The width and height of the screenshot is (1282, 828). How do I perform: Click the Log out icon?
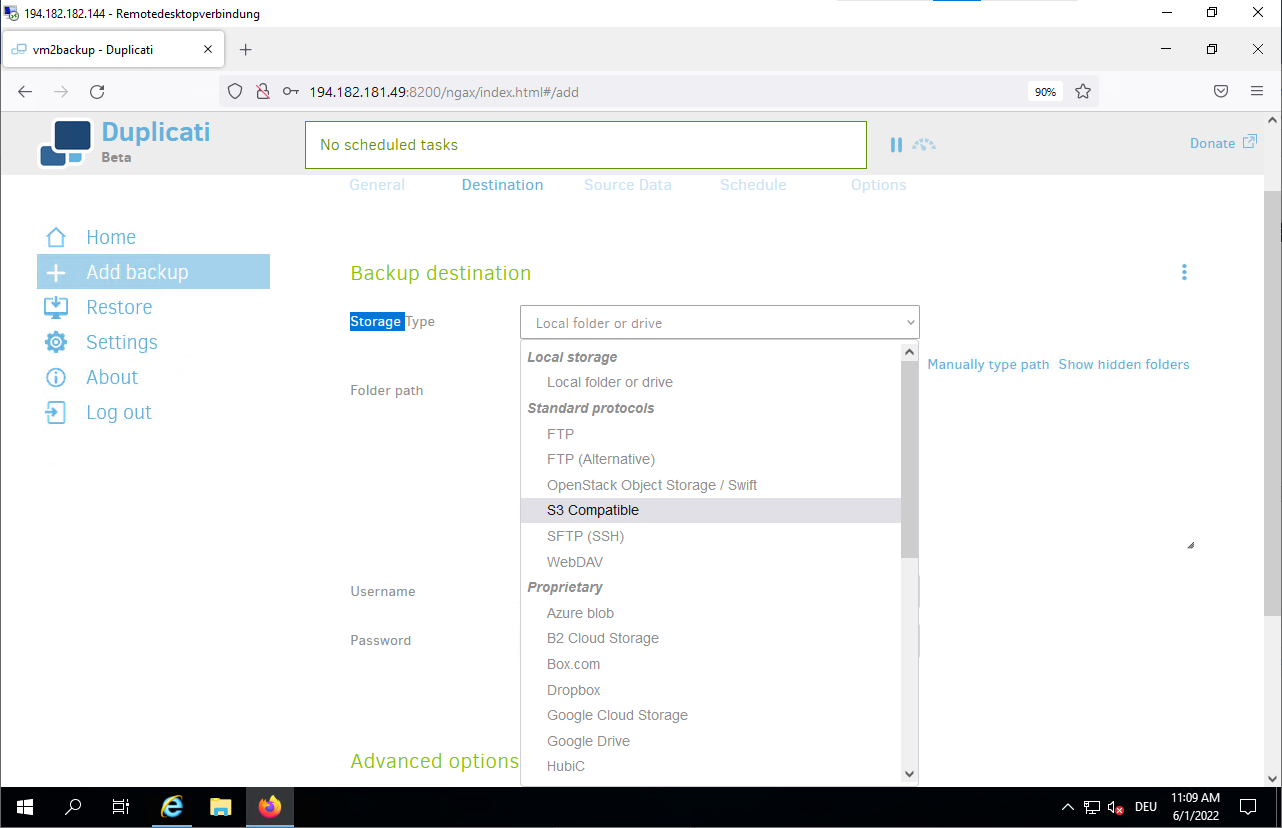point(56,412)
